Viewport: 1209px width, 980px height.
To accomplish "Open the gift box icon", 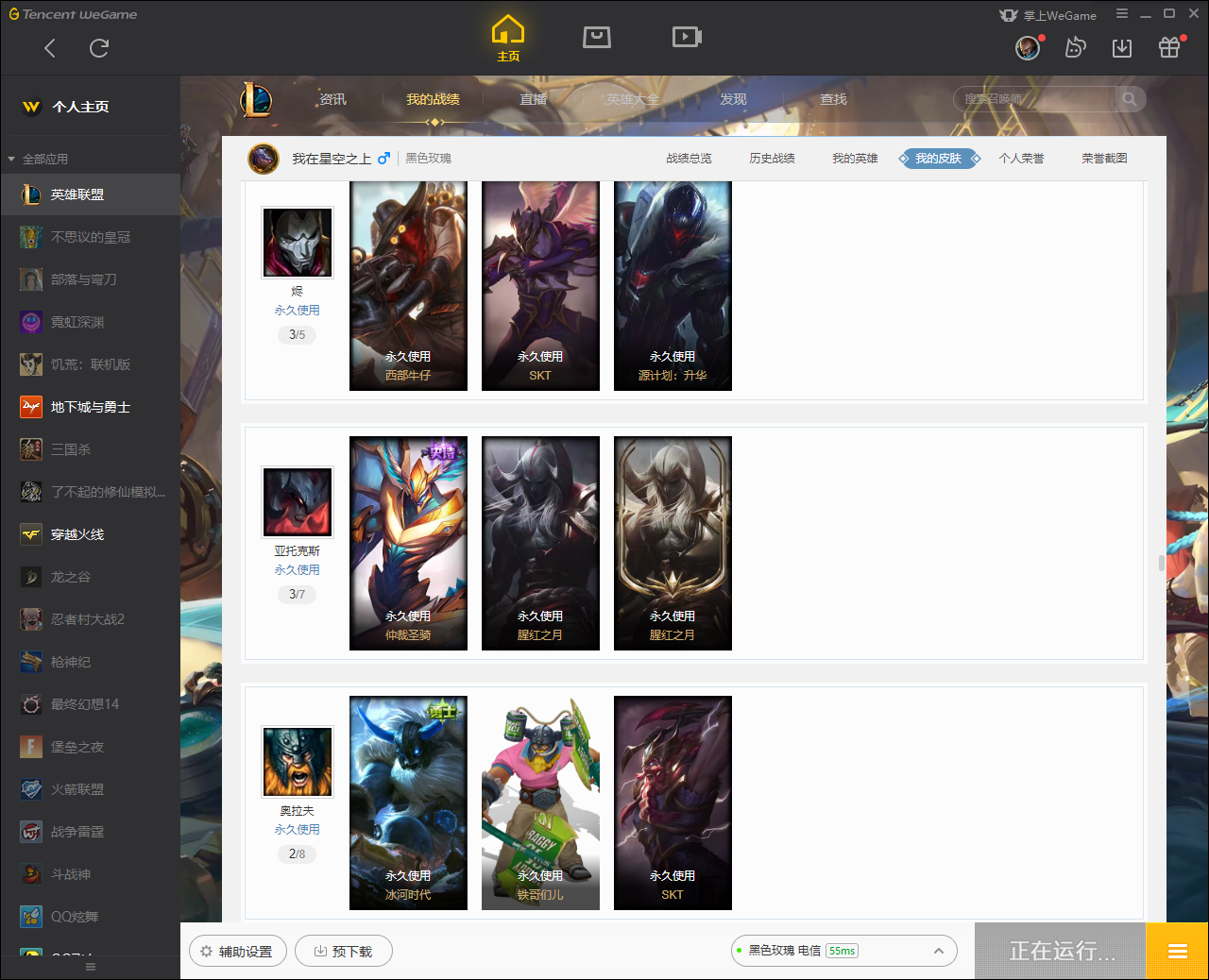I will pos(1169,47).
